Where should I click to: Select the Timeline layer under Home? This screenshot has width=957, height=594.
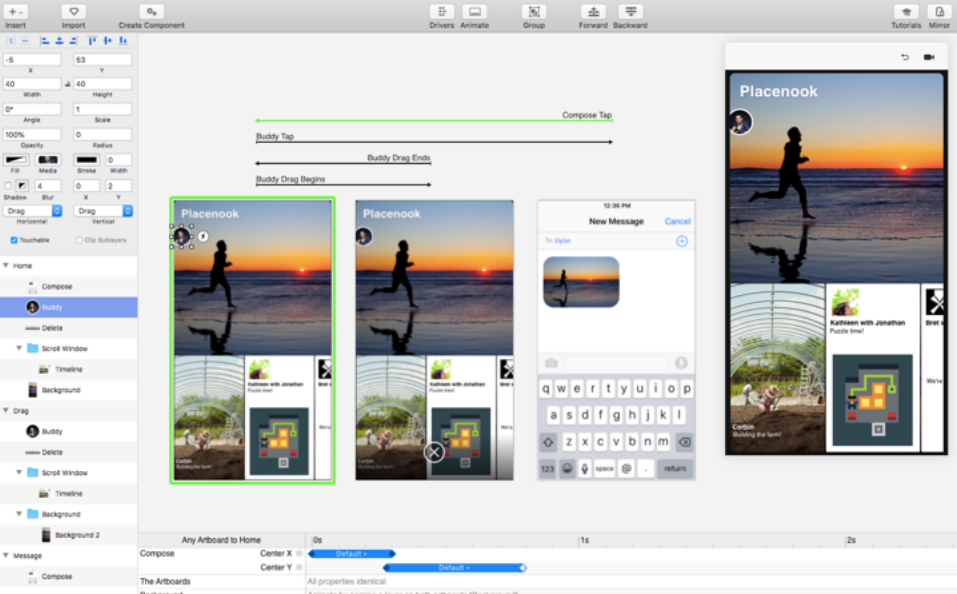tap(68, 369)
